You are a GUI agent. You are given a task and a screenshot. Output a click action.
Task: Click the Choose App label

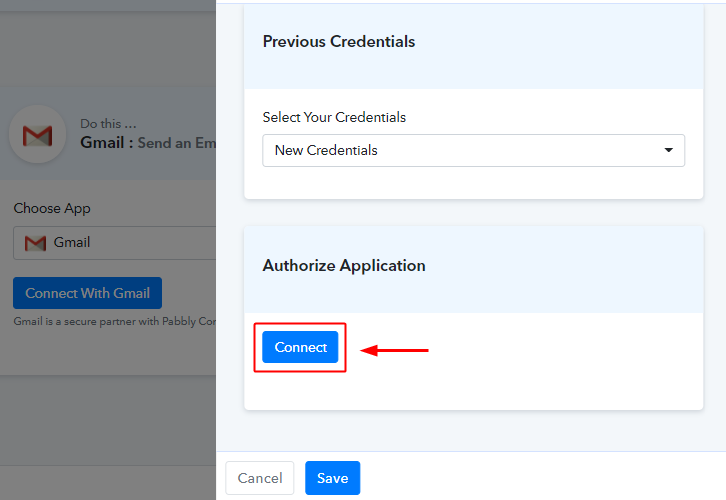(x=52, y=208)
